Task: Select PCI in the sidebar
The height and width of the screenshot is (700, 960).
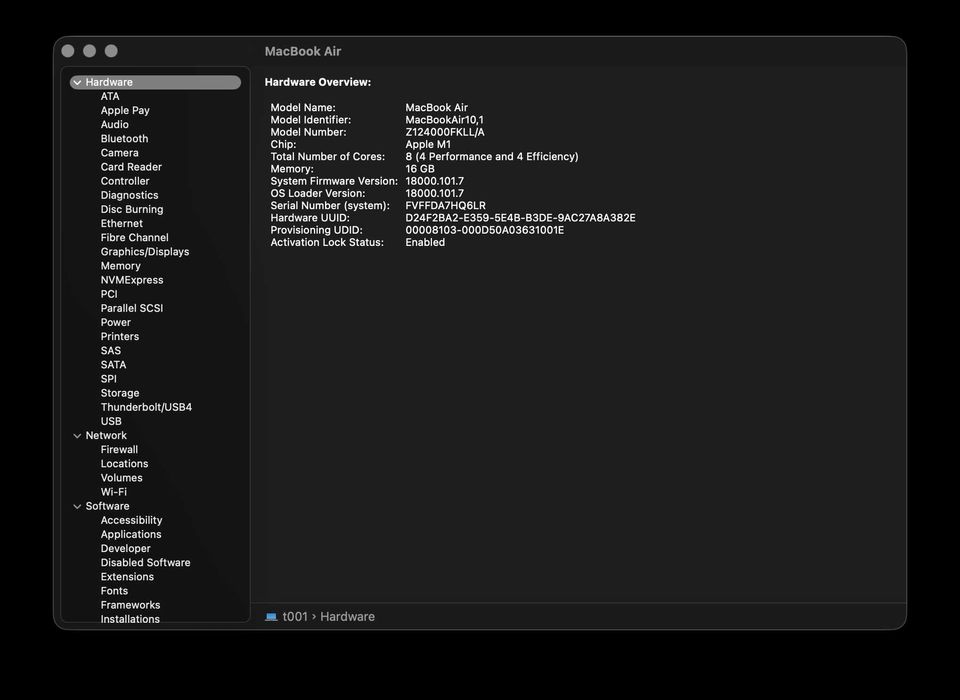Action: [x=109, y=294]
